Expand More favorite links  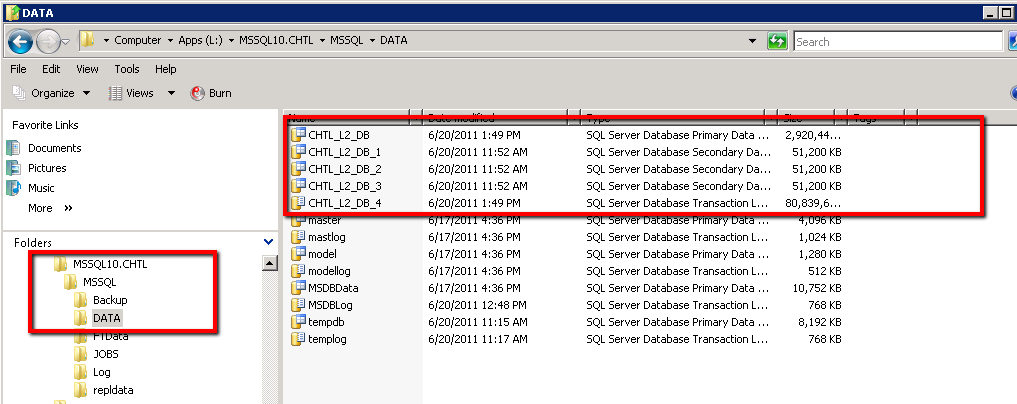click(50, 208)
